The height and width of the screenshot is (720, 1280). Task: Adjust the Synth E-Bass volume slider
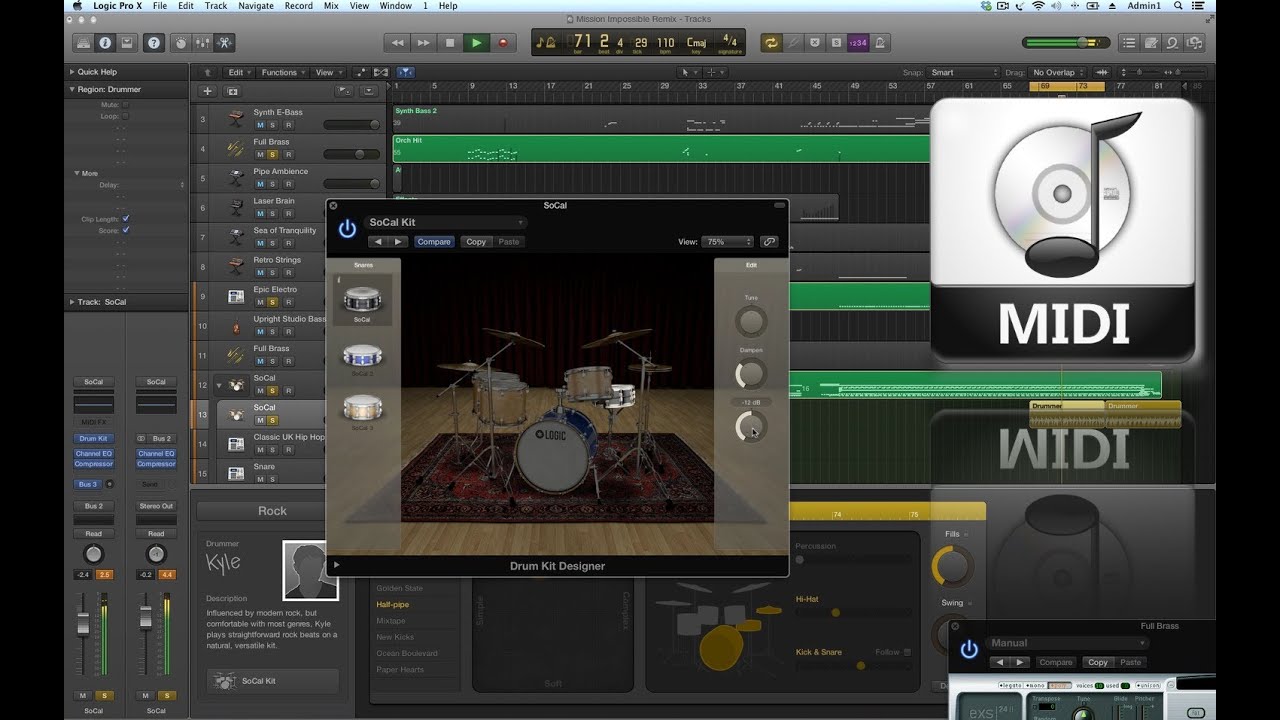pyautogui.click(x=351, y=125)
